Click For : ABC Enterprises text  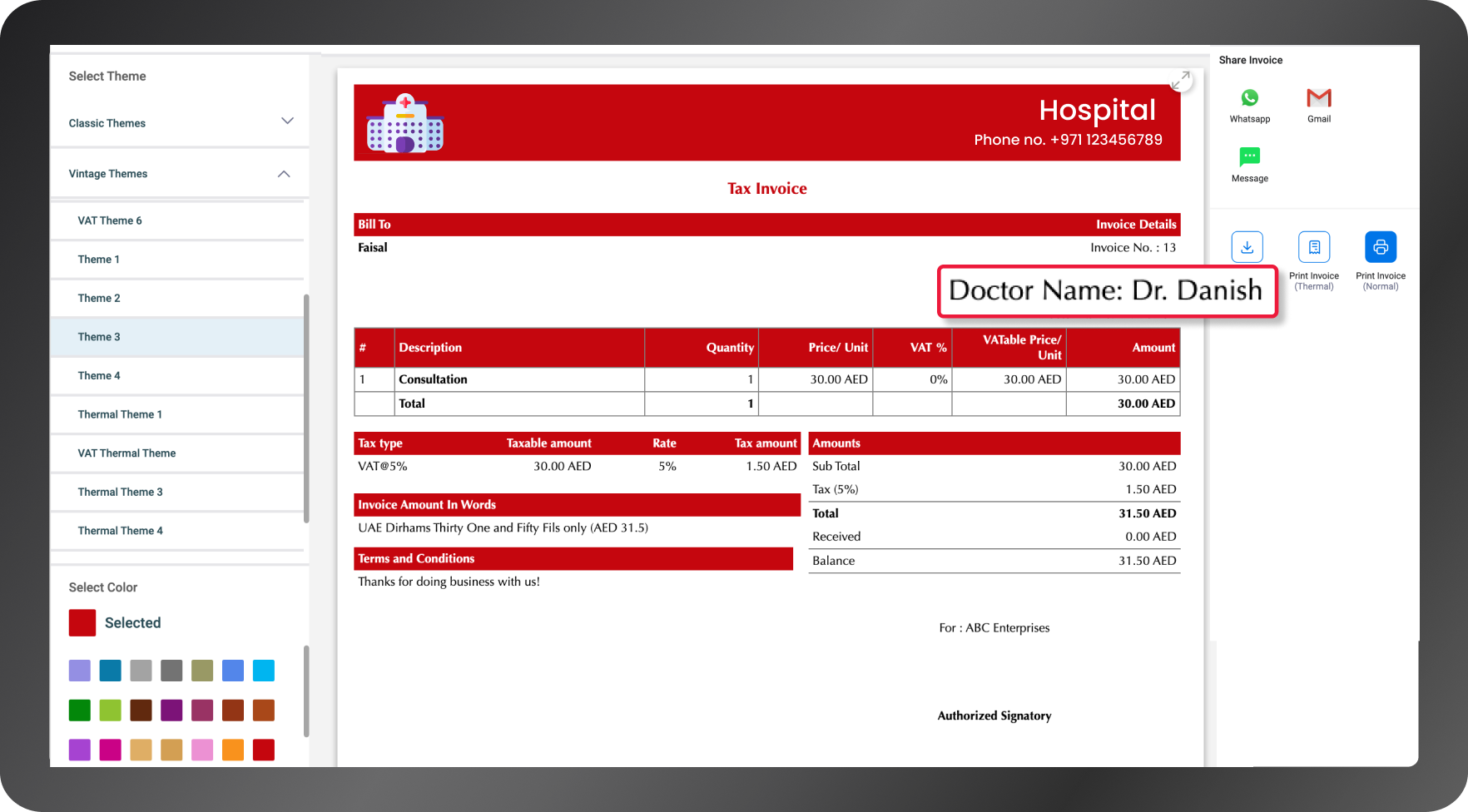coord(994,628)
